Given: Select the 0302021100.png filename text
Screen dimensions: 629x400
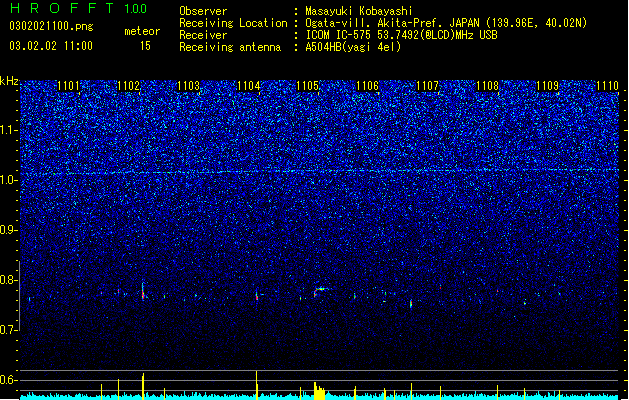Looking at the screenshot, I should pos(51,26).
